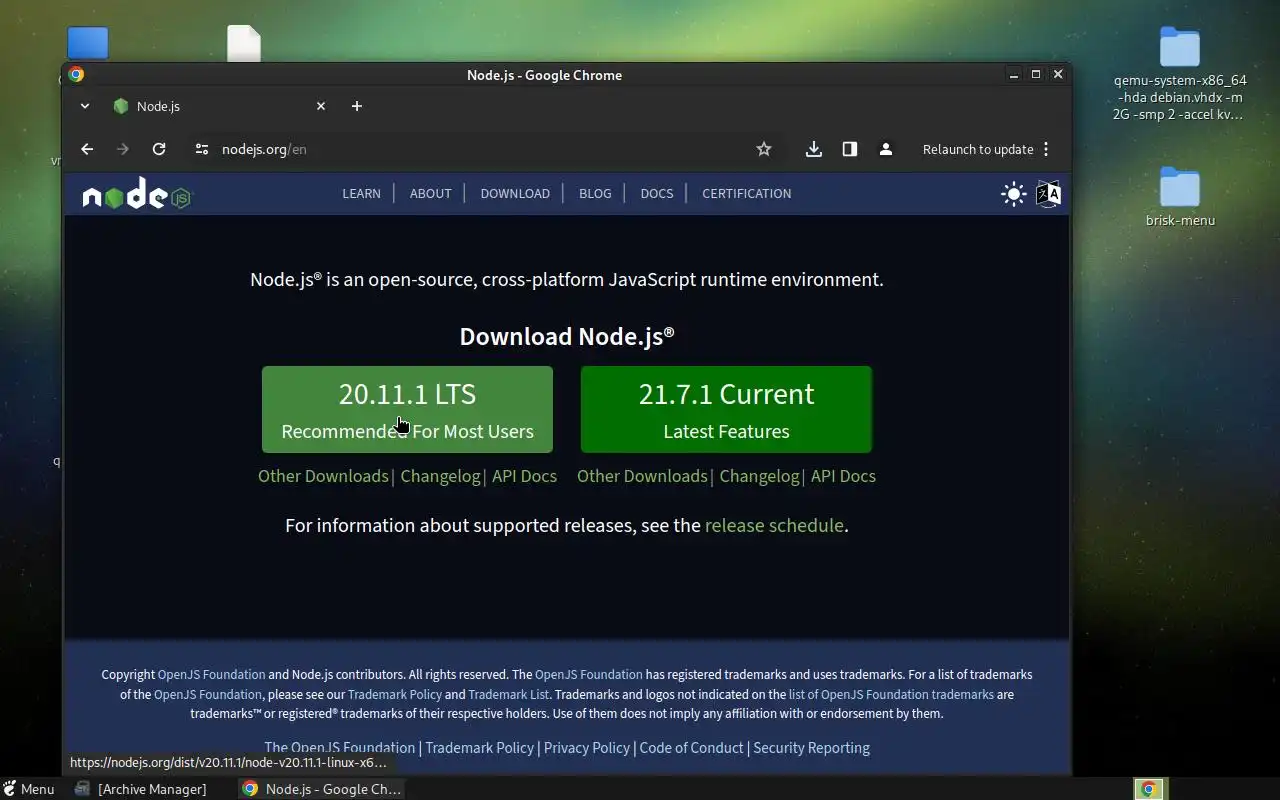
Task: Open the DOCS menu item
Action: (x=657, y=194)
